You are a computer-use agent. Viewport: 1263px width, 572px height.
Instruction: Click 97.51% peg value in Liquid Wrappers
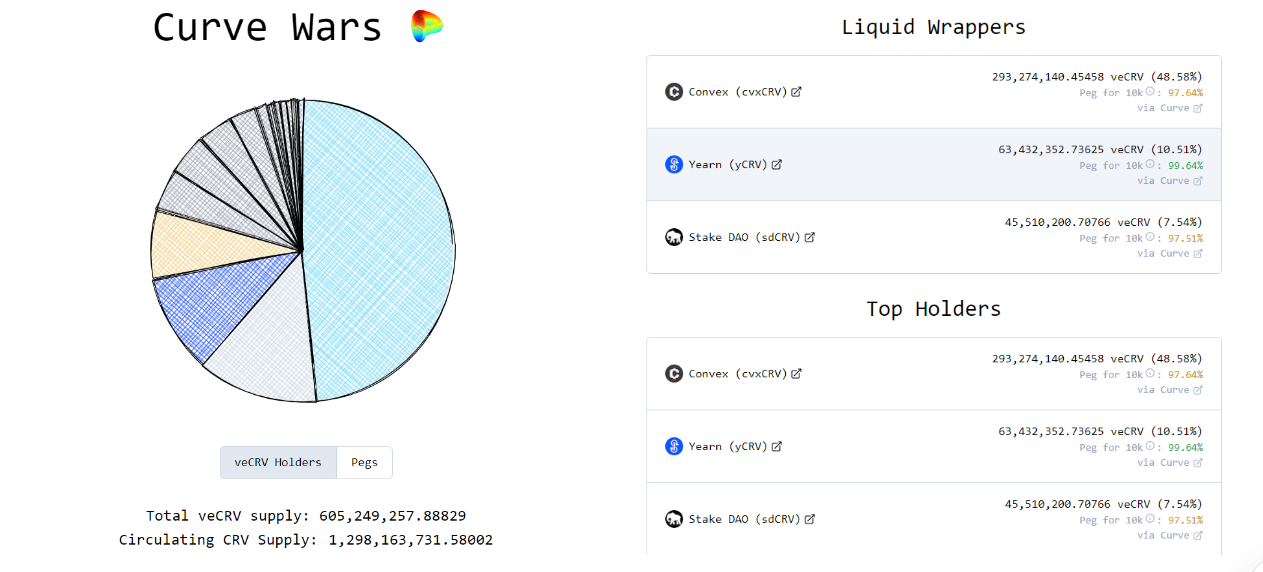pos(1185,238)
